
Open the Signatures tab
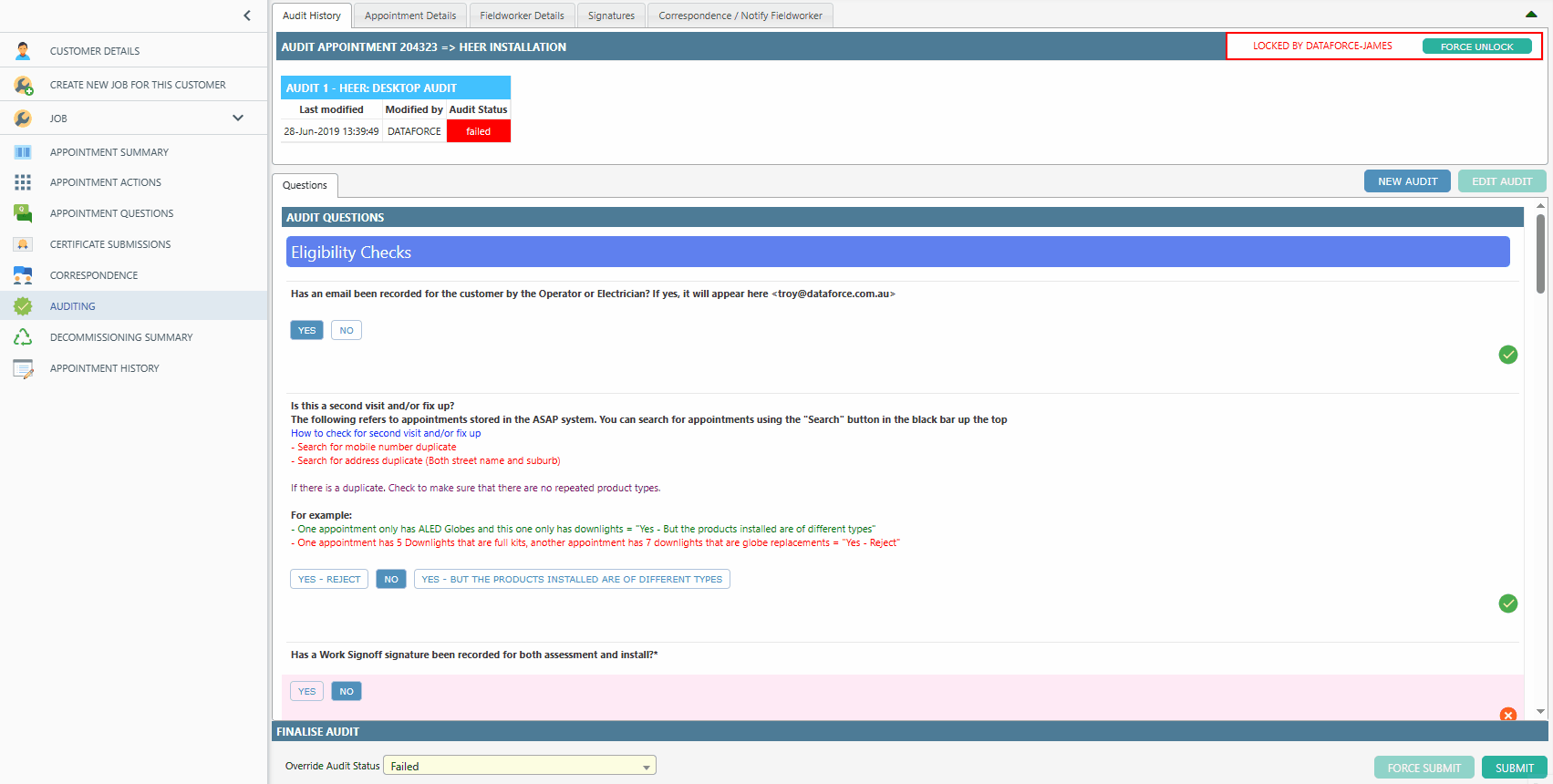point(611,15)
